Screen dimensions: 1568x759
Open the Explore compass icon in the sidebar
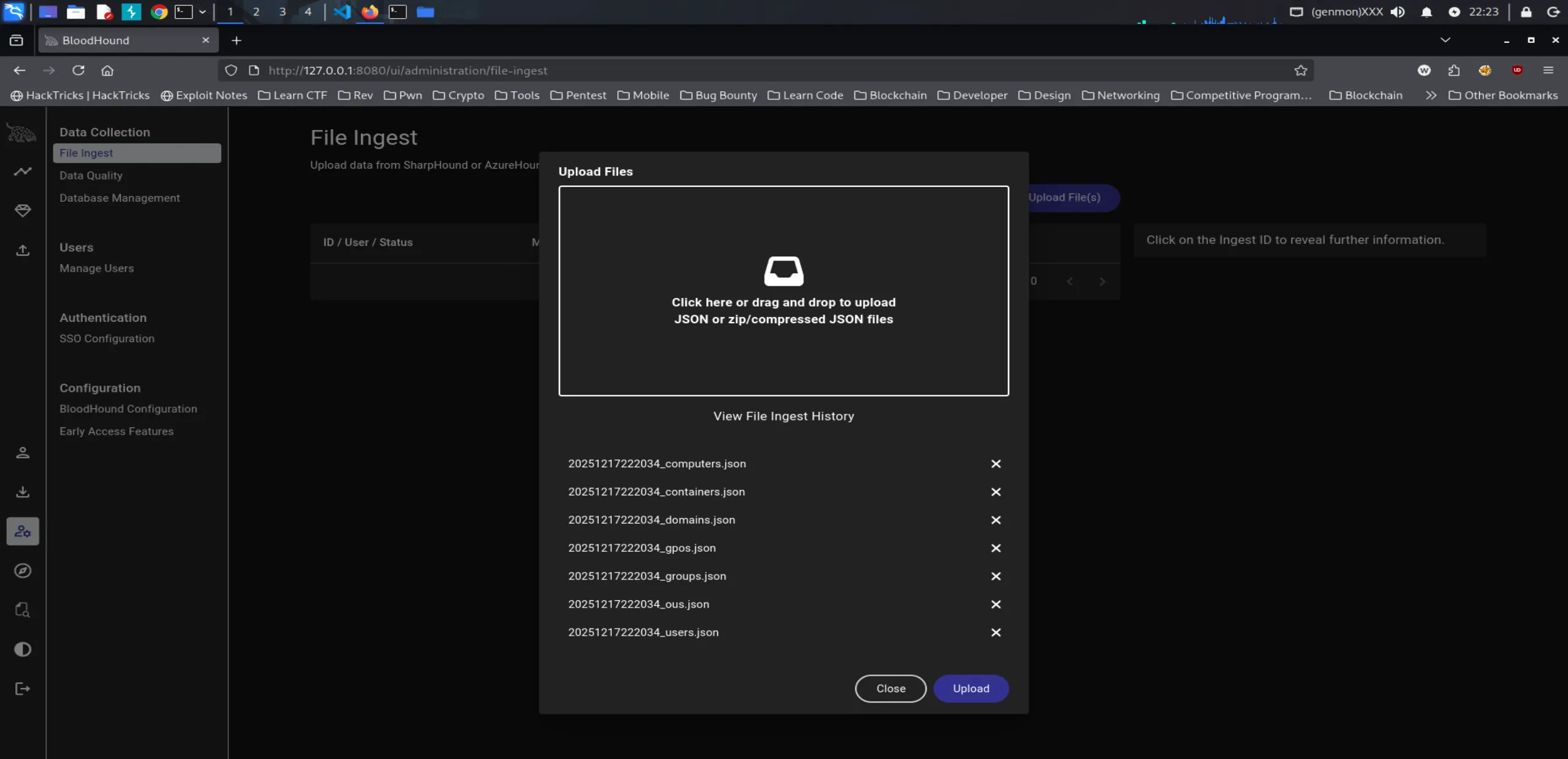[23, 571]
